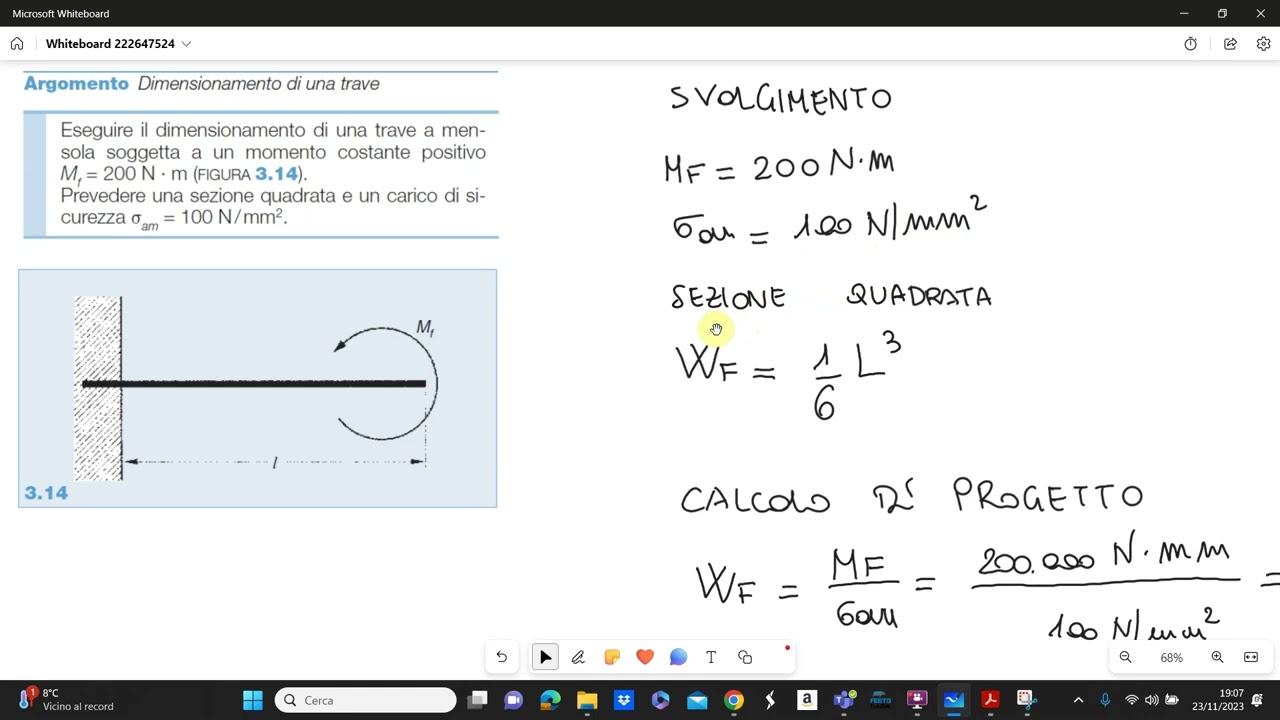Open Task View on the taskbar

click(x=478, y=700)
